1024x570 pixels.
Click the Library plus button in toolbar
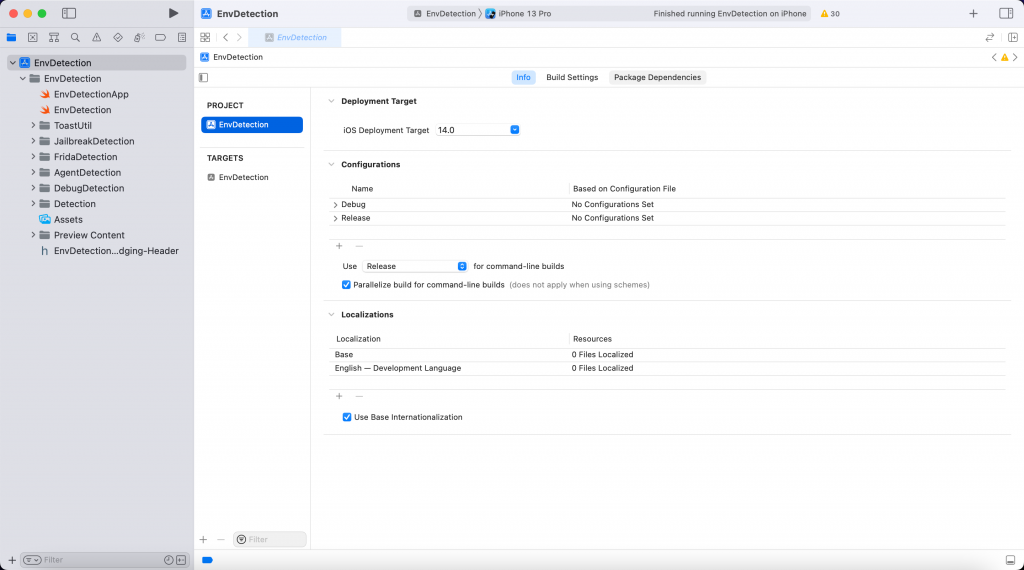(973, 13)
